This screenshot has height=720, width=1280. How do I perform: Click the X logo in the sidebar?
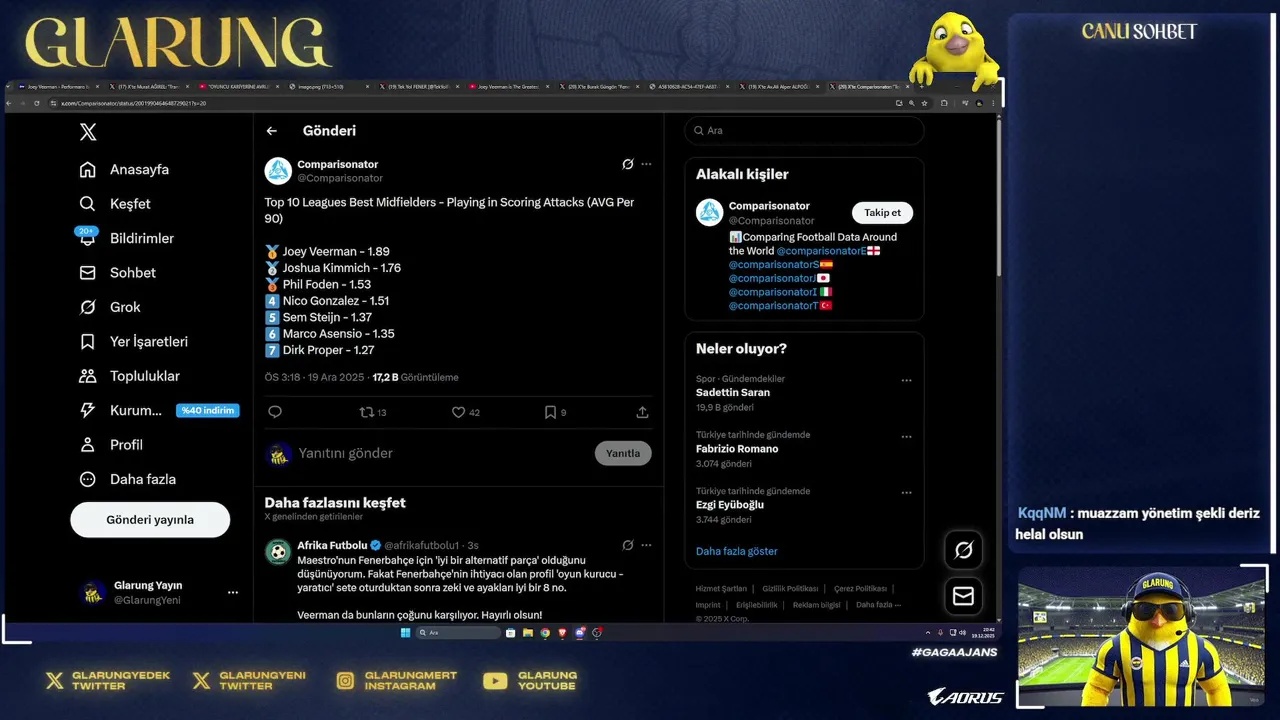(x=88, y=132)
